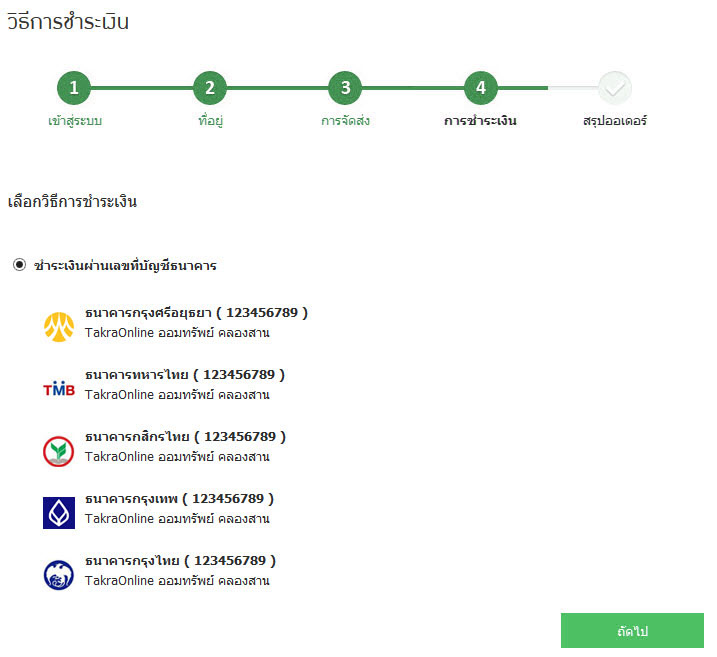Click the Bangkok Bank blue logo icon

click(x=58, y=513)
